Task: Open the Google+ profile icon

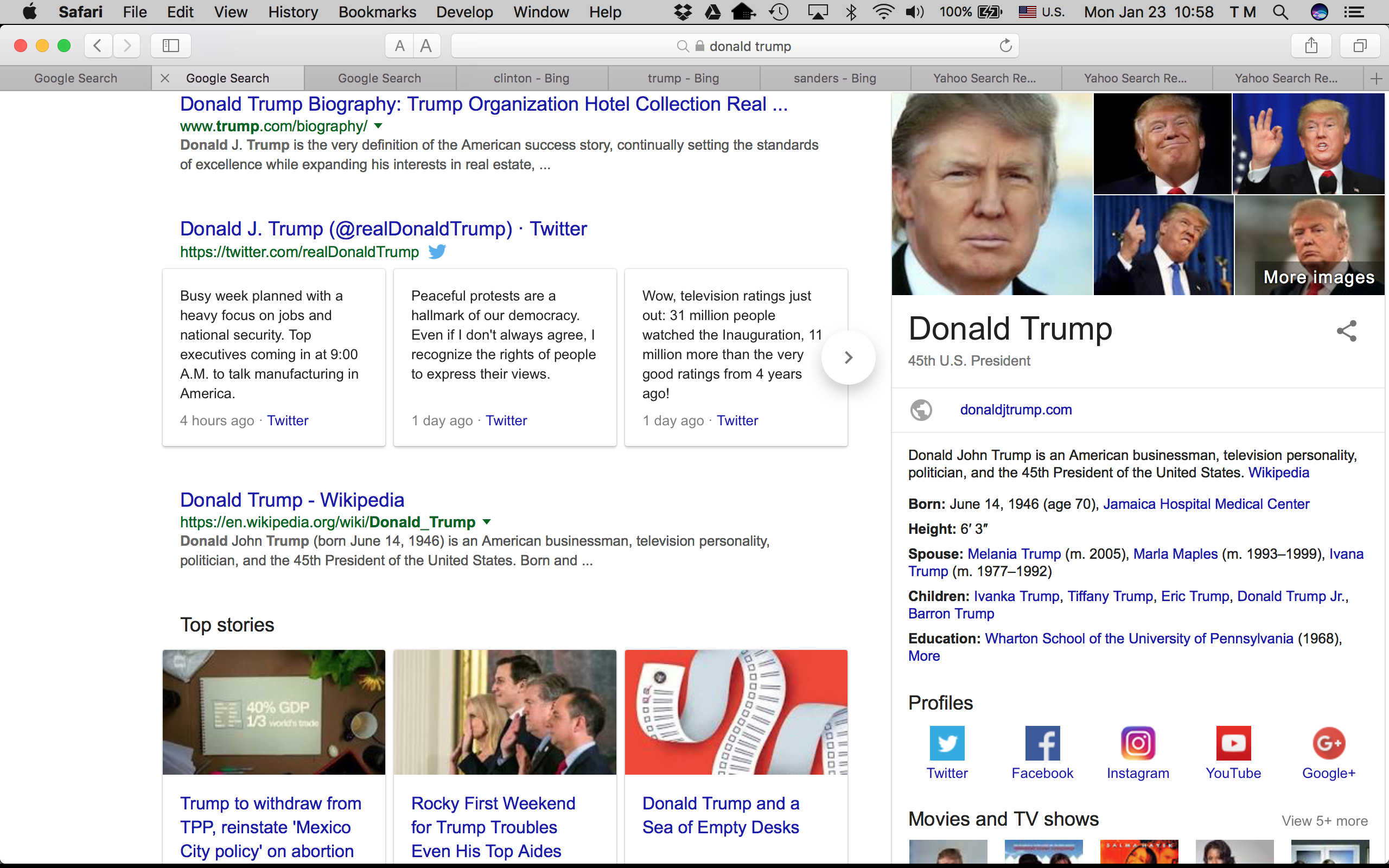Action: (1328, 743)
